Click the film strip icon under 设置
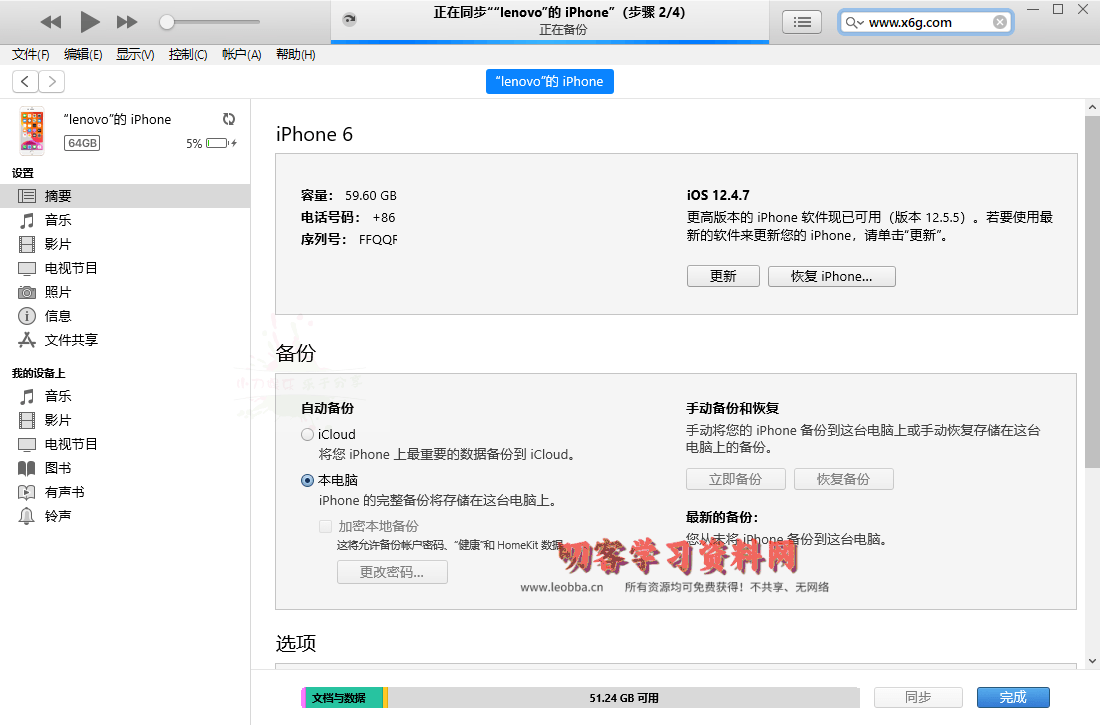The image size is (1100, 725). click(x=27, y=244)
